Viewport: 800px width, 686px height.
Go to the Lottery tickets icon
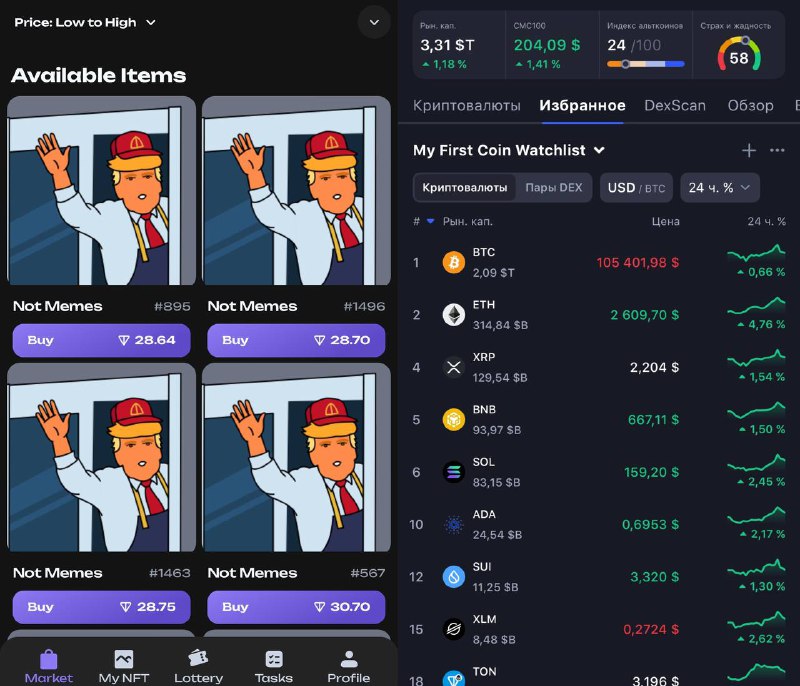point(198,658)
